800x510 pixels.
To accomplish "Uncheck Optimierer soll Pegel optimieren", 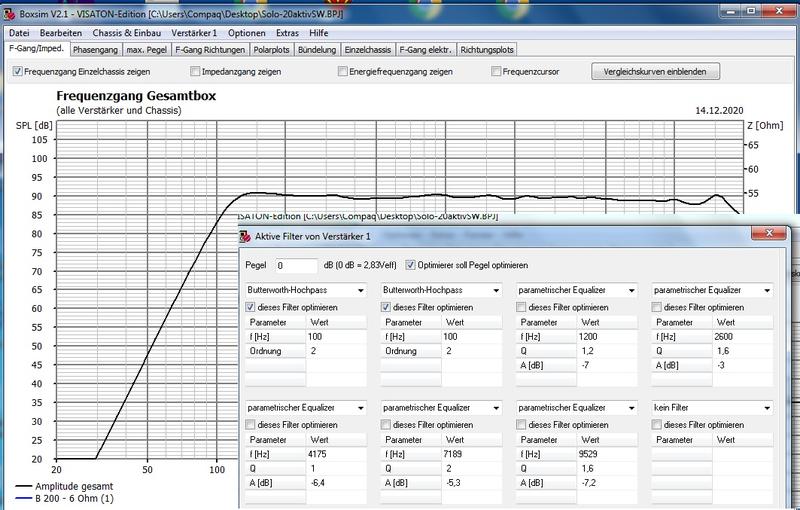I will coord(411,265).
